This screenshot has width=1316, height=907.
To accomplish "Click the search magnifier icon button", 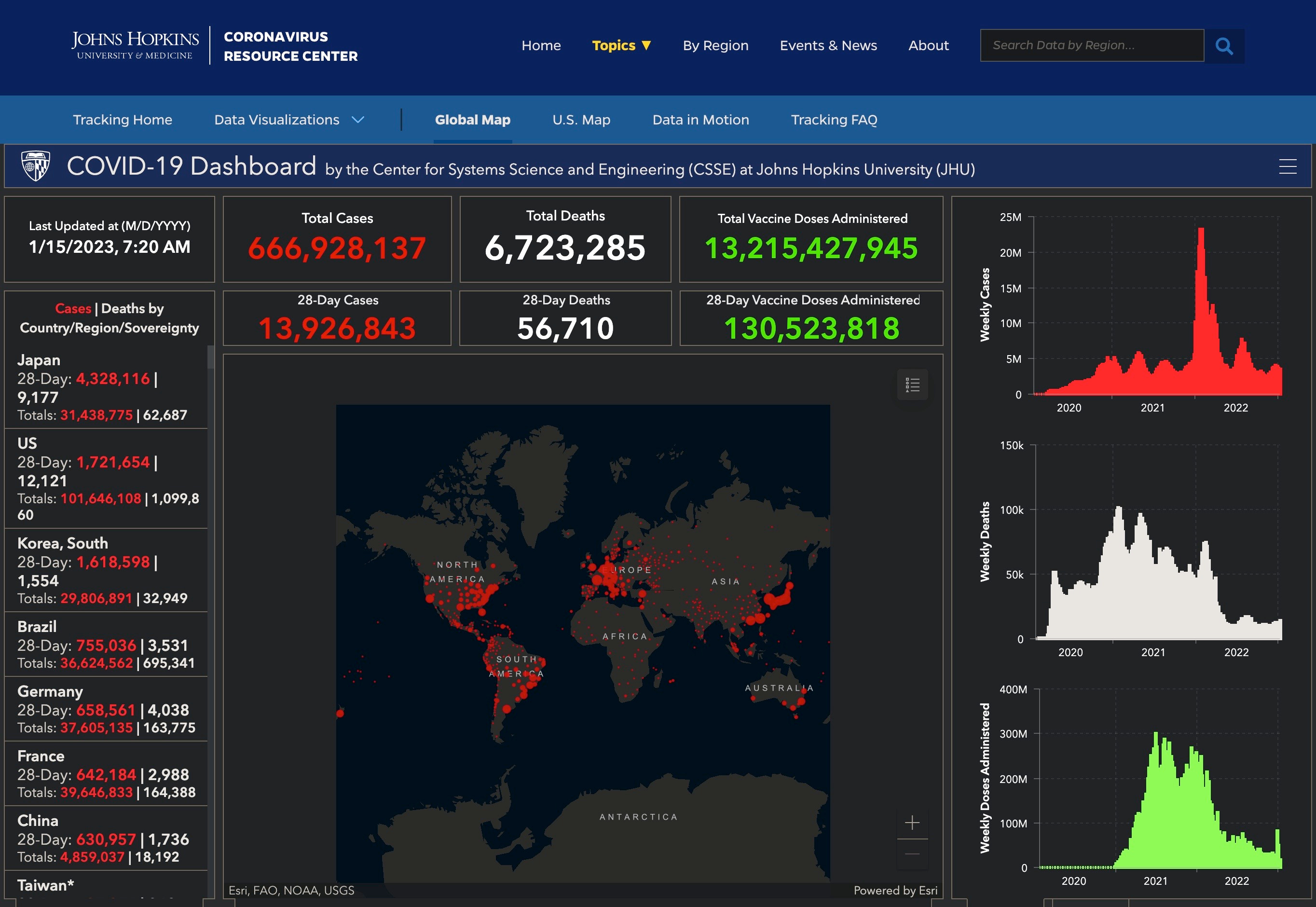I will tap(1224, 45).
